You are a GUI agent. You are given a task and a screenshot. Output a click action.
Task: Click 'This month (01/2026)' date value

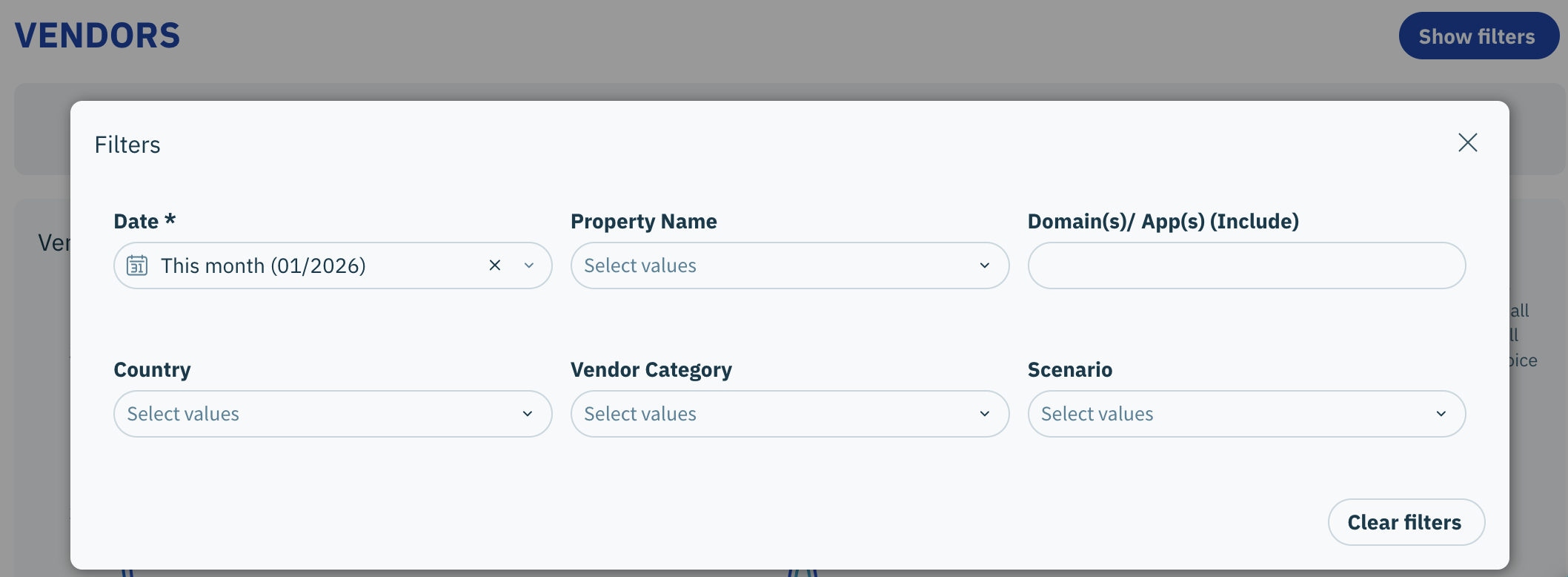(263, 266)
